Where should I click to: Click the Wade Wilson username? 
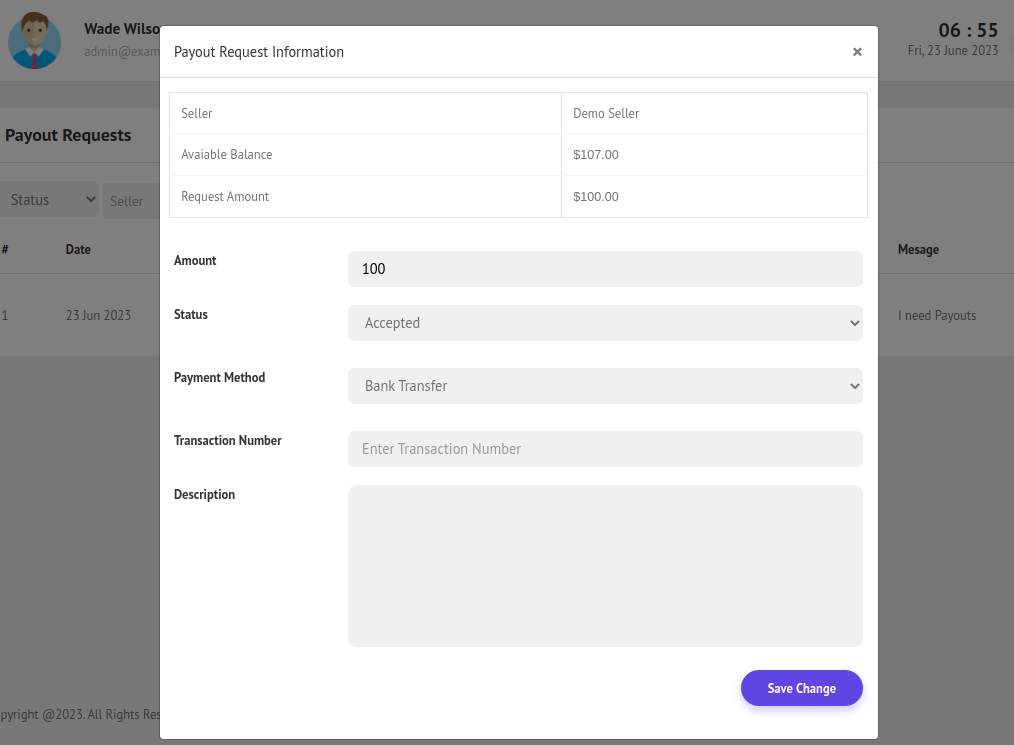pos(121,29)
